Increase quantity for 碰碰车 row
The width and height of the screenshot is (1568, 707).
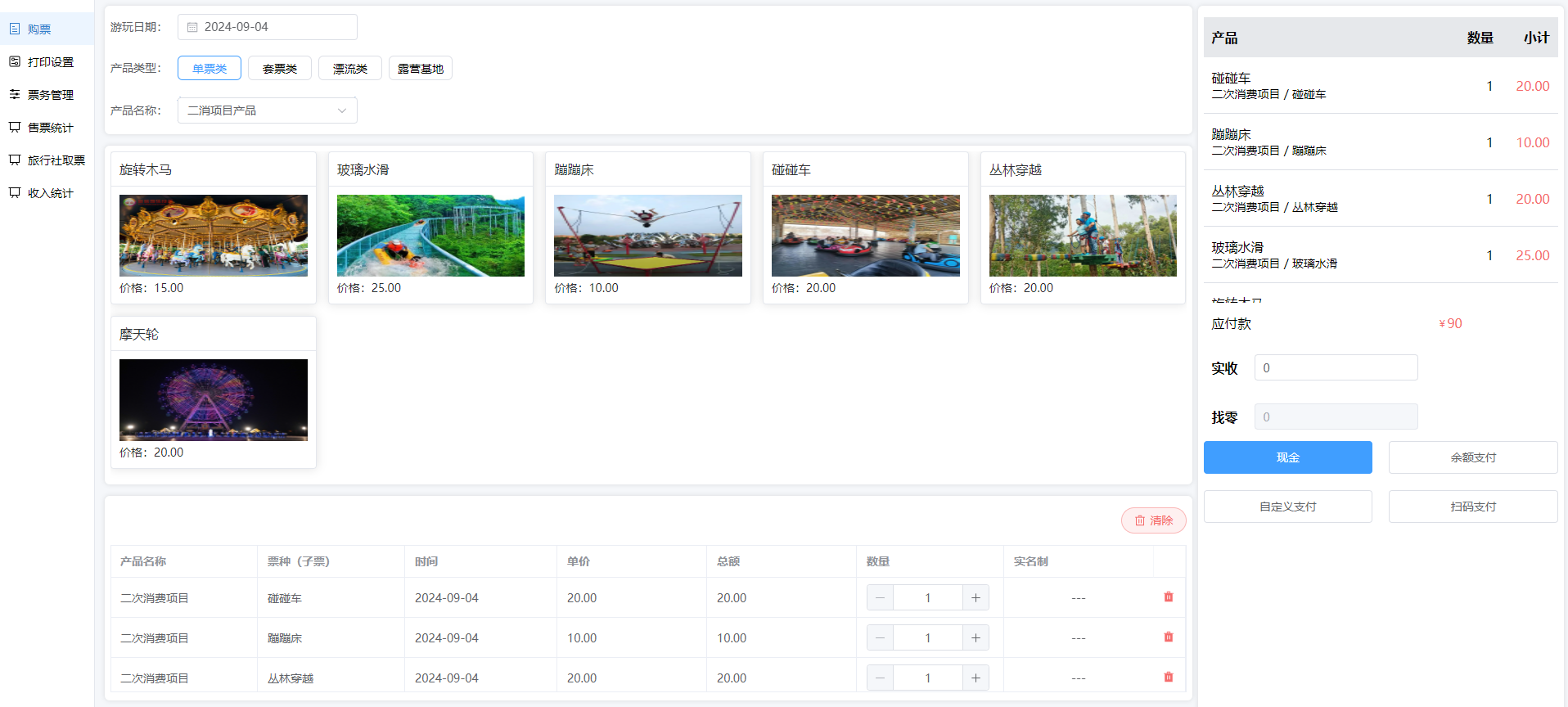coord(975,597)
